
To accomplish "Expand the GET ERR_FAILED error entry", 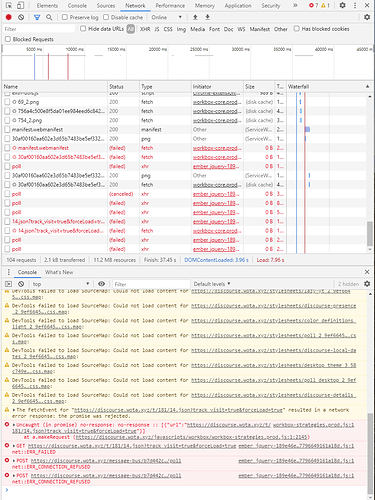I will 14,446.
